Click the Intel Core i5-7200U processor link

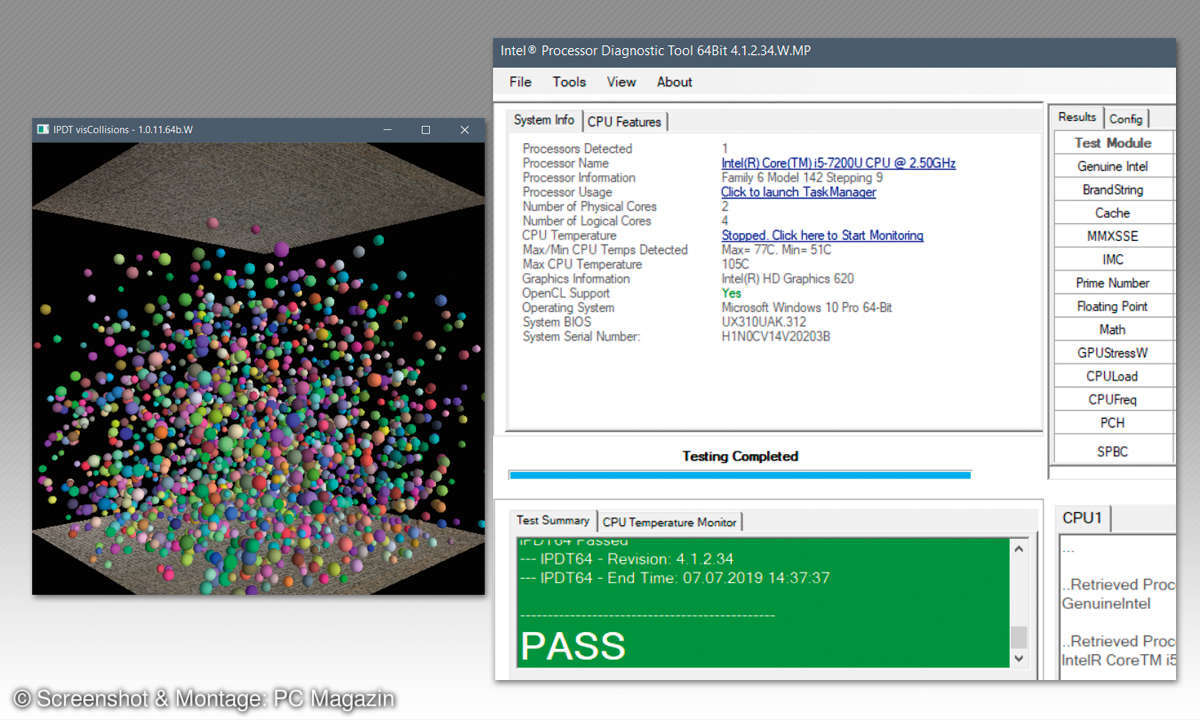click(838, 163)
